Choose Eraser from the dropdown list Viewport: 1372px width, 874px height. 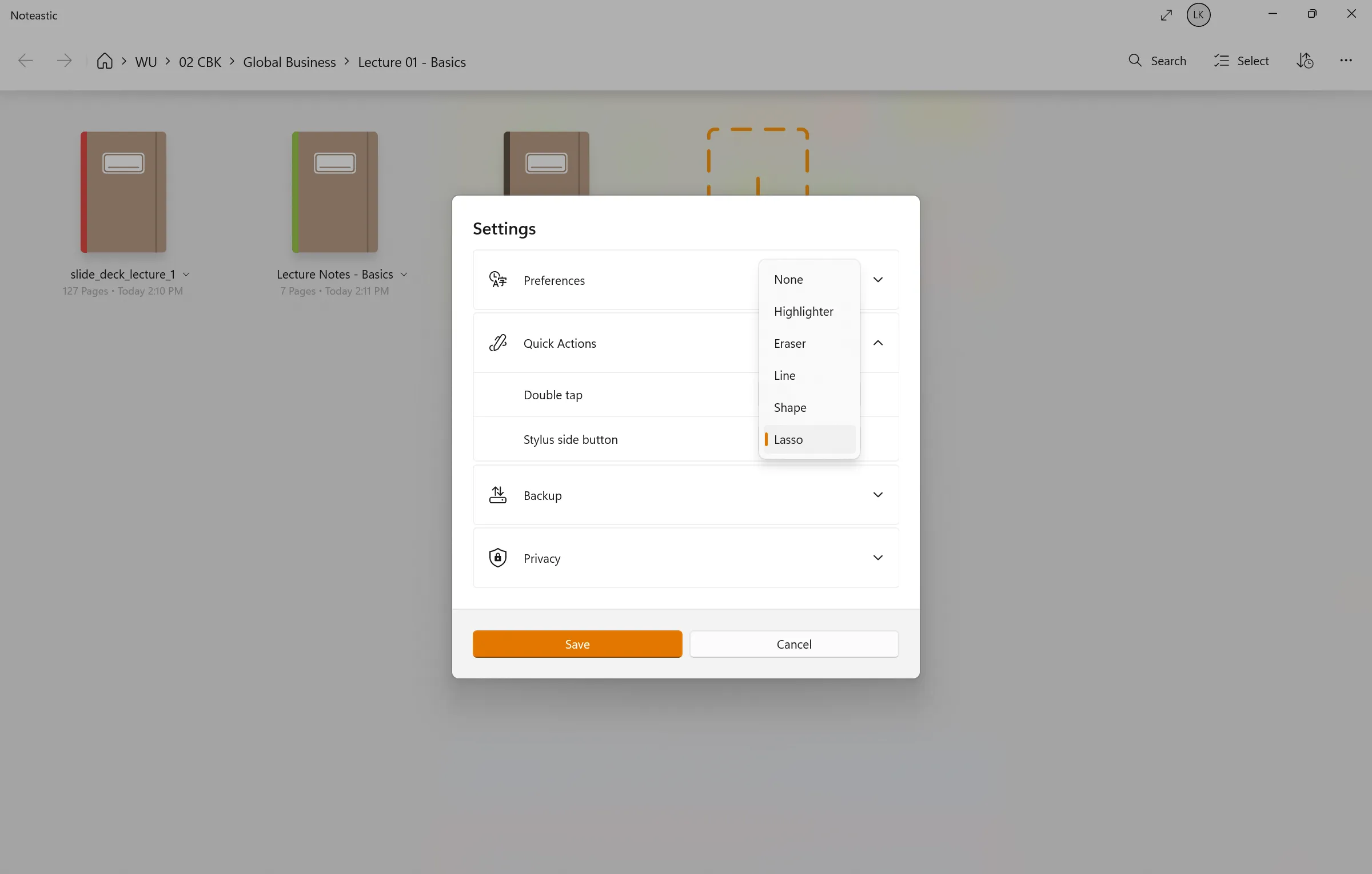pos(809,343)
